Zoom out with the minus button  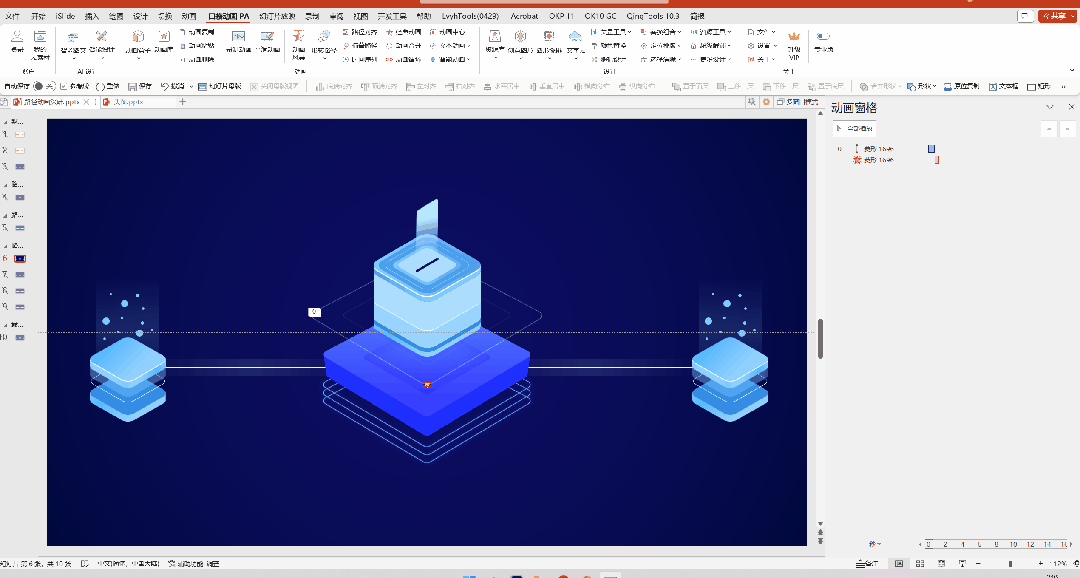(978, 564)
